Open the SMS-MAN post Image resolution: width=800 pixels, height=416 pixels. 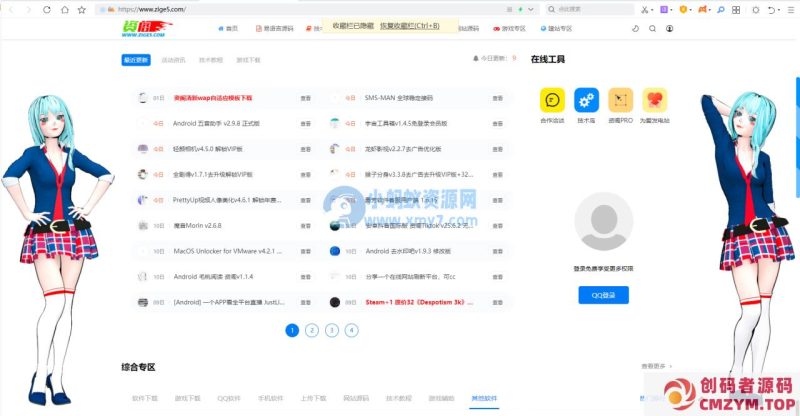398,98
